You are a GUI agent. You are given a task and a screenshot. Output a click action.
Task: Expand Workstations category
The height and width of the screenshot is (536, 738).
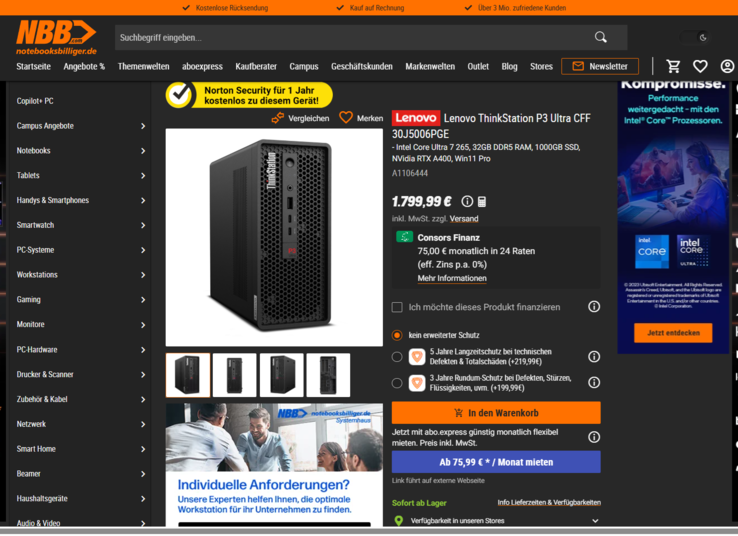coord(143,275)
